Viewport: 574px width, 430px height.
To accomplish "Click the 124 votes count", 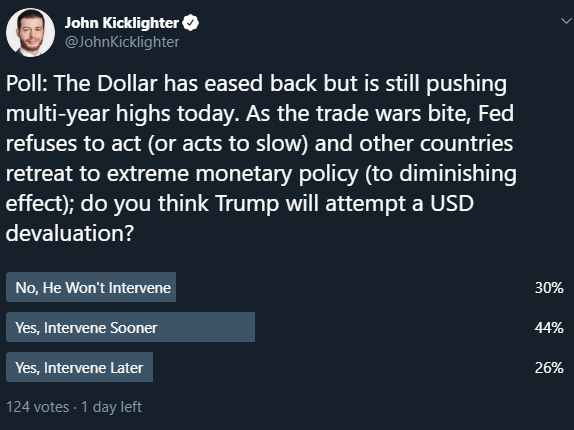I will [38, 407].
